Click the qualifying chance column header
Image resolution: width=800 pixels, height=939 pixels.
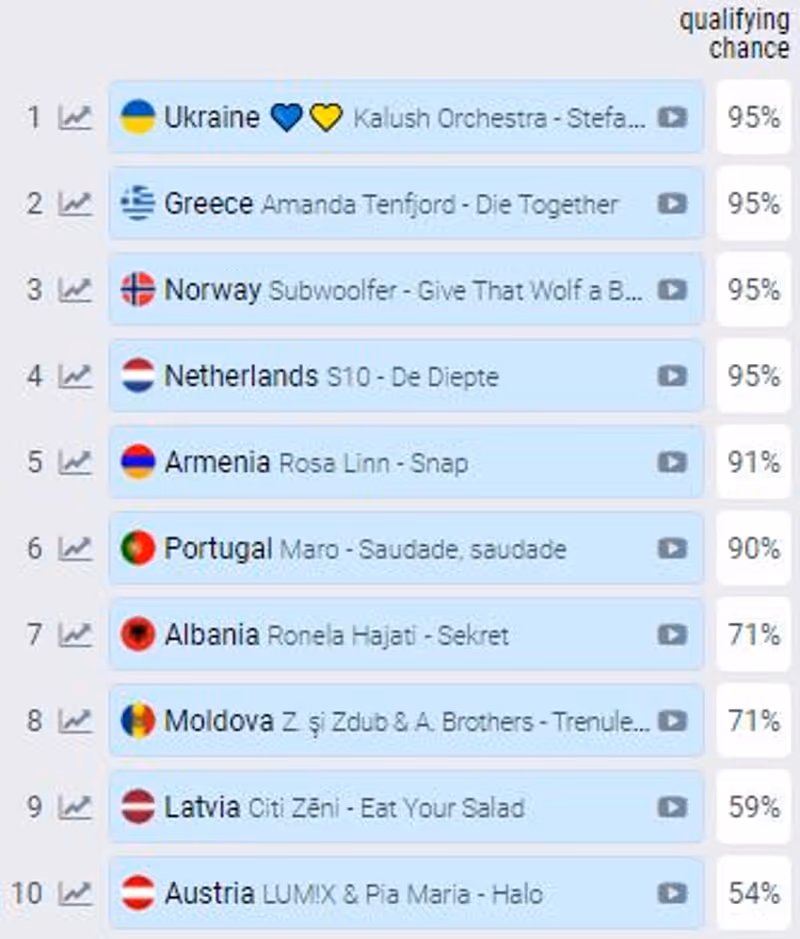click(735, 34)
